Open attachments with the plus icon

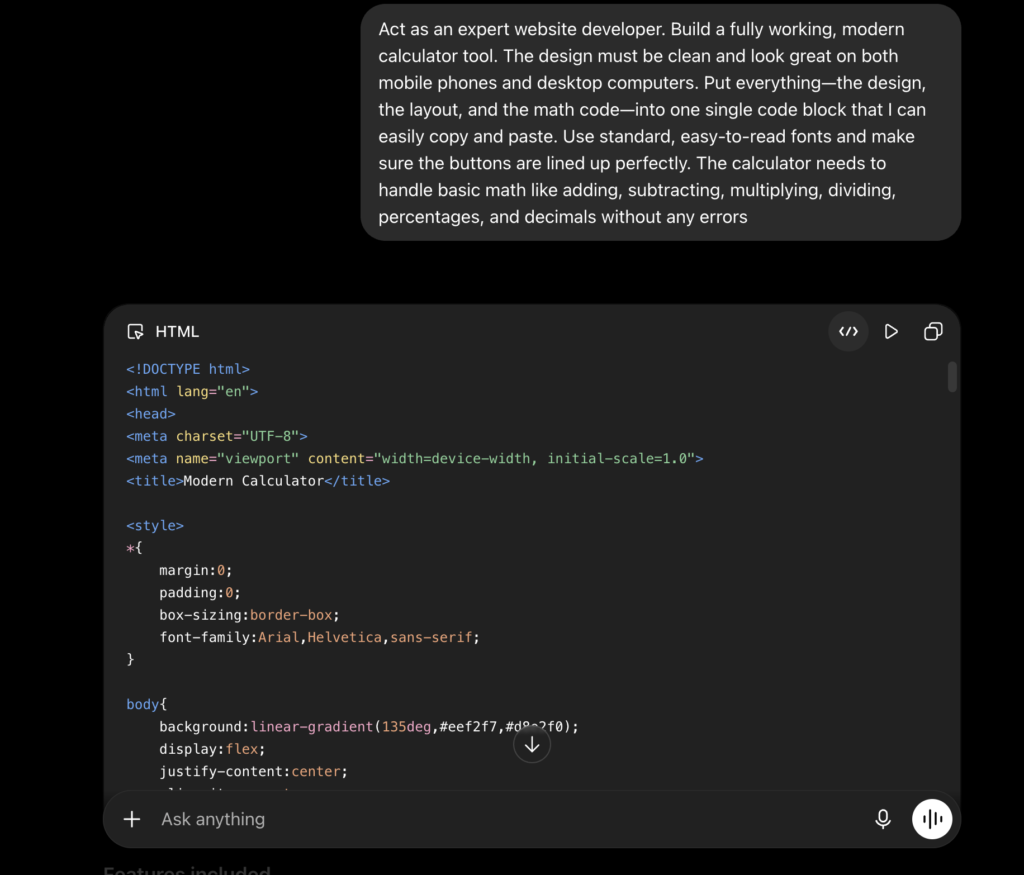click(132, 819)
